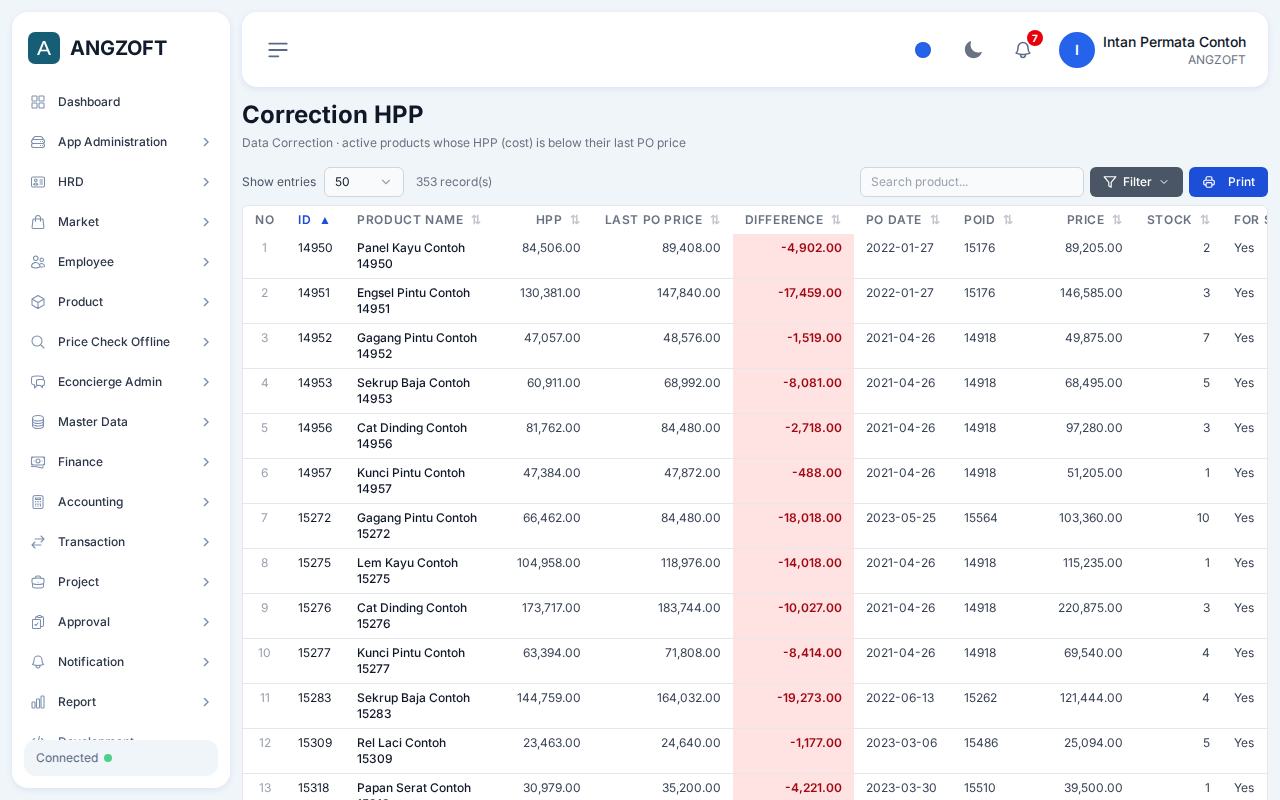Viewport: 1280px width, 800px height.
Task: Click the Approval clipboard icon
Action: point(38,622)
